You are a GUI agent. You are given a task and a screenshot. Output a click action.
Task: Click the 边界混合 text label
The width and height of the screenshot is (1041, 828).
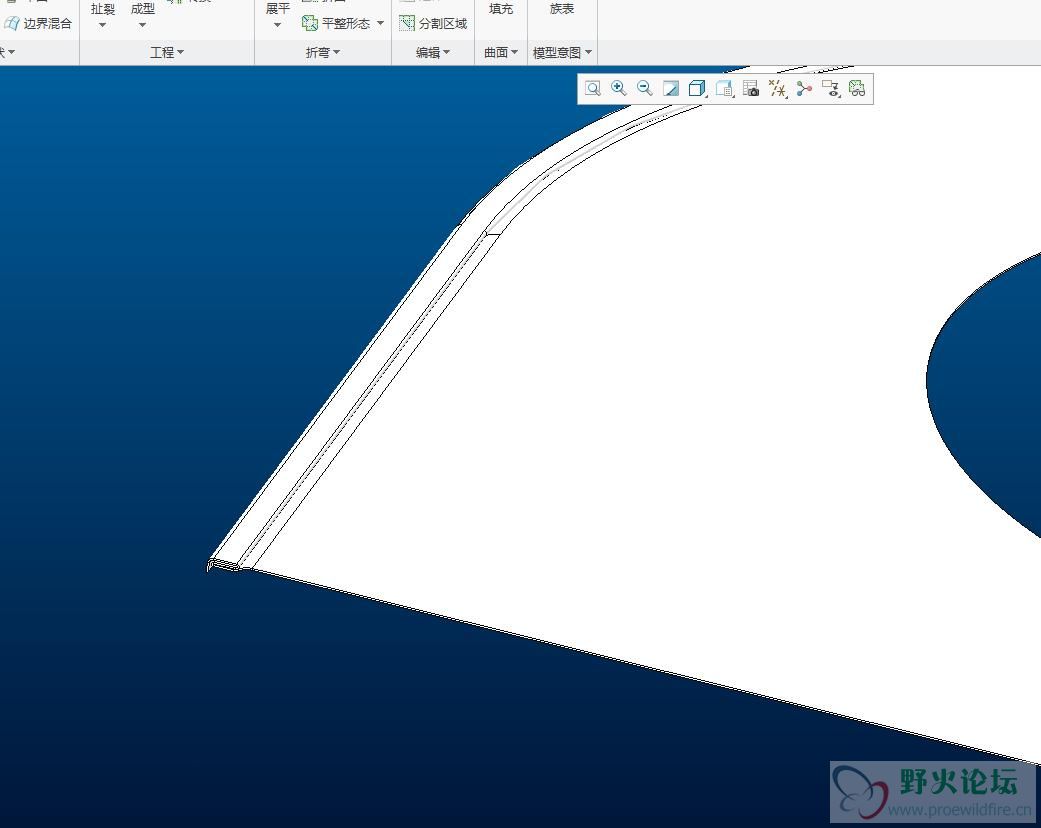pyautogui.click(x=48, y=23)
